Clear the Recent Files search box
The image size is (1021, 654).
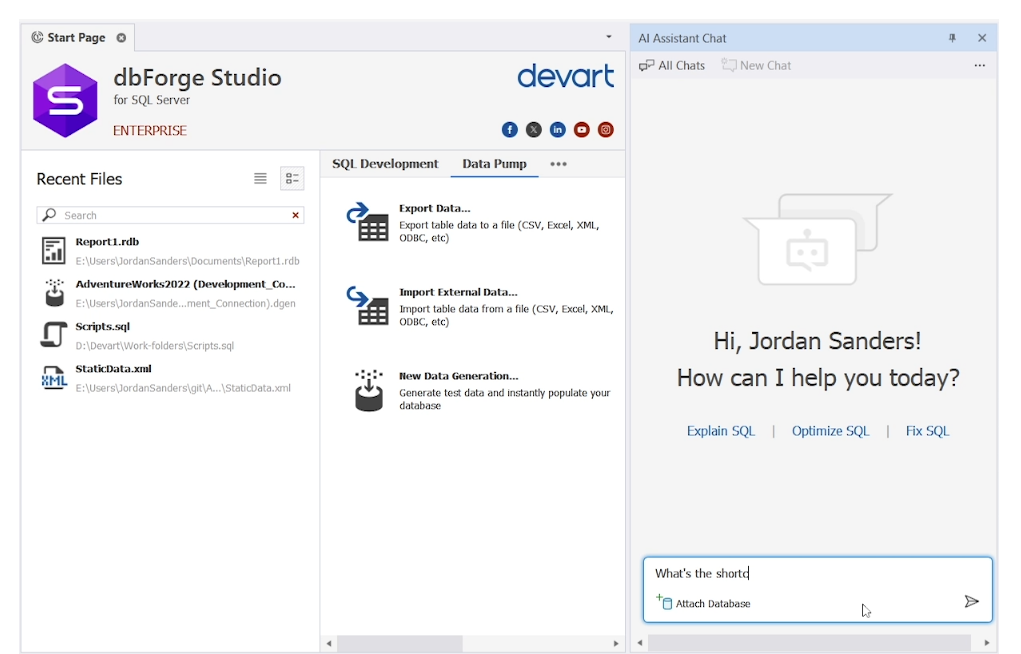(x=295, y=214)
